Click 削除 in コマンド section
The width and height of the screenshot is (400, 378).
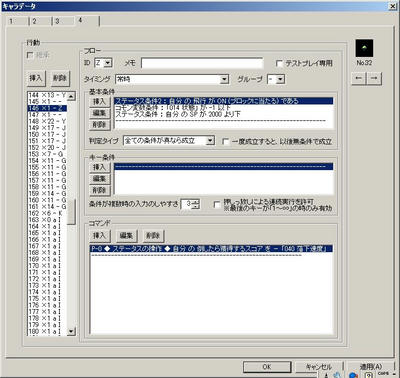tap(153, 236)
